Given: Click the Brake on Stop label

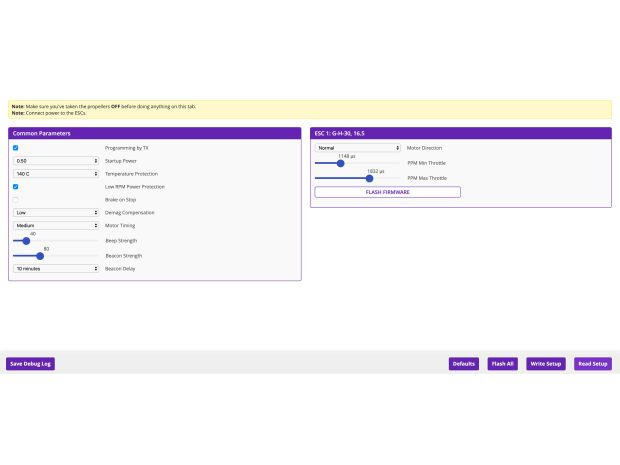Looking at the screenshot, I should (x=120, y=200).
